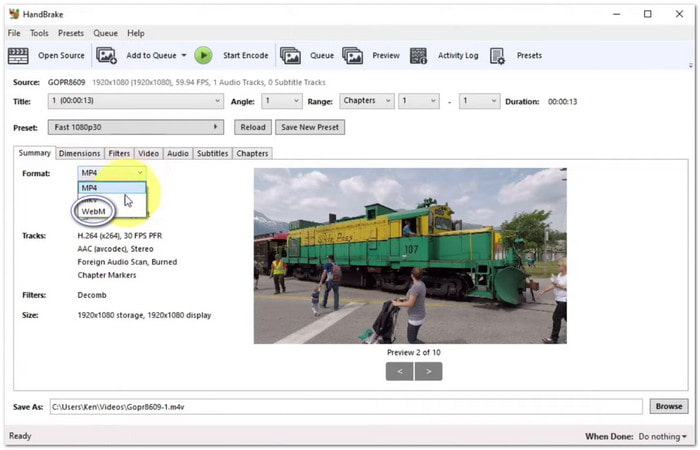
Task: Click the Add to Queue picture icon
Action: coord(106,56)
